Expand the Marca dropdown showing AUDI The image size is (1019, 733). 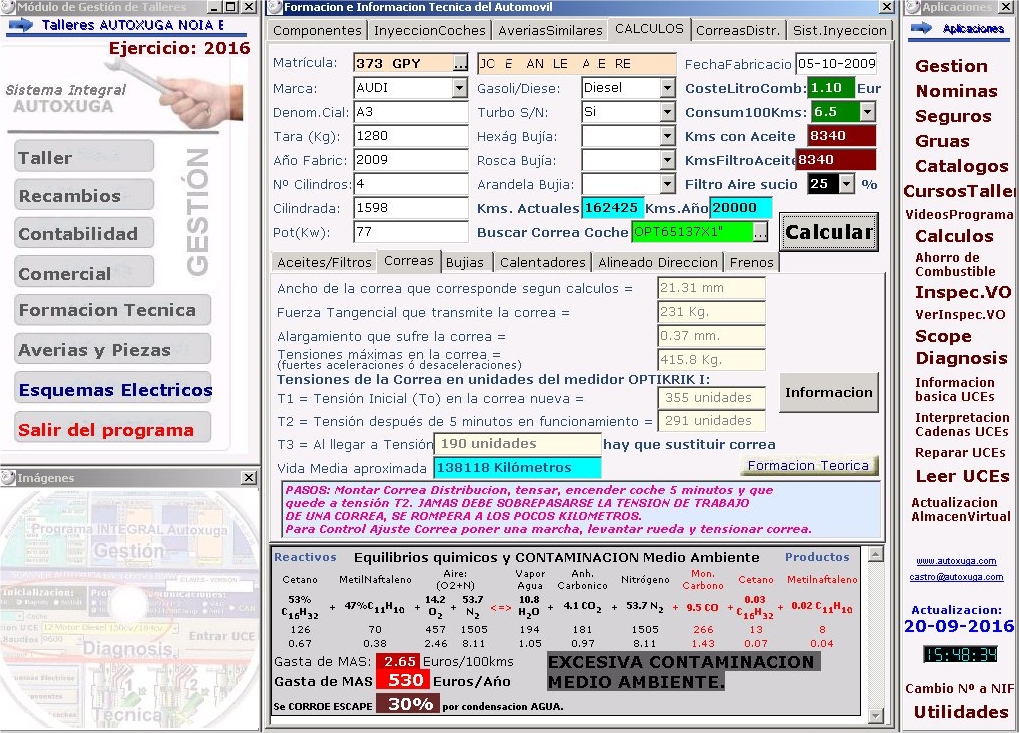tap(459, 88)
